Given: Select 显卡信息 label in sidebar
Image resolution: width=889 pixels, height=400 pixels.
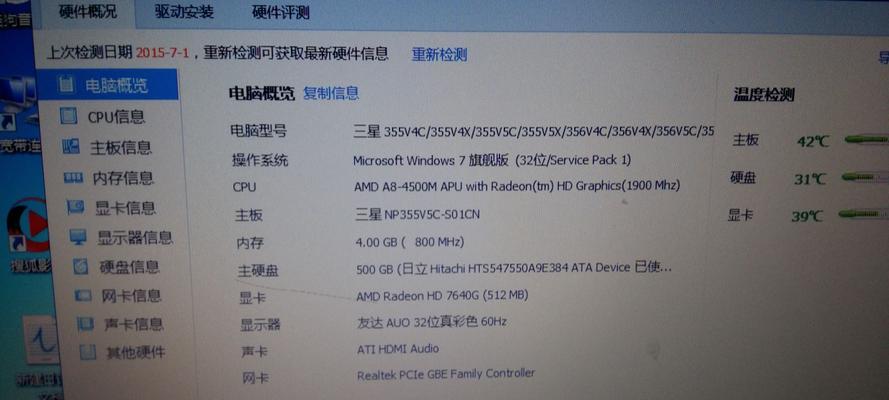Looking at the screenshot, I should [x=125, y=208].
